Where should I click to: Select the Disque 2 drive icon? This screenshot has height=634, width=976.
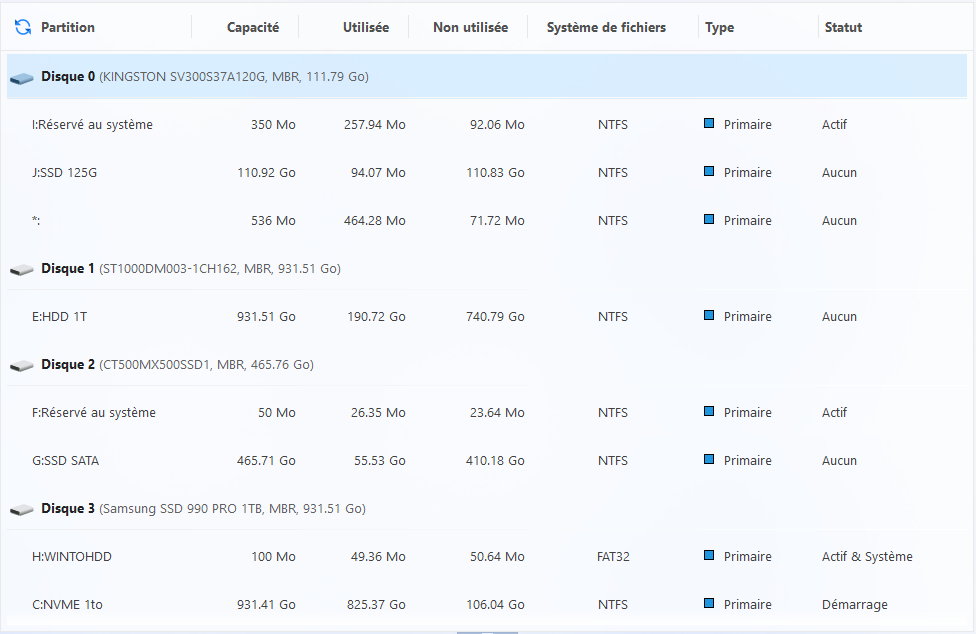(x=22, y=366)
